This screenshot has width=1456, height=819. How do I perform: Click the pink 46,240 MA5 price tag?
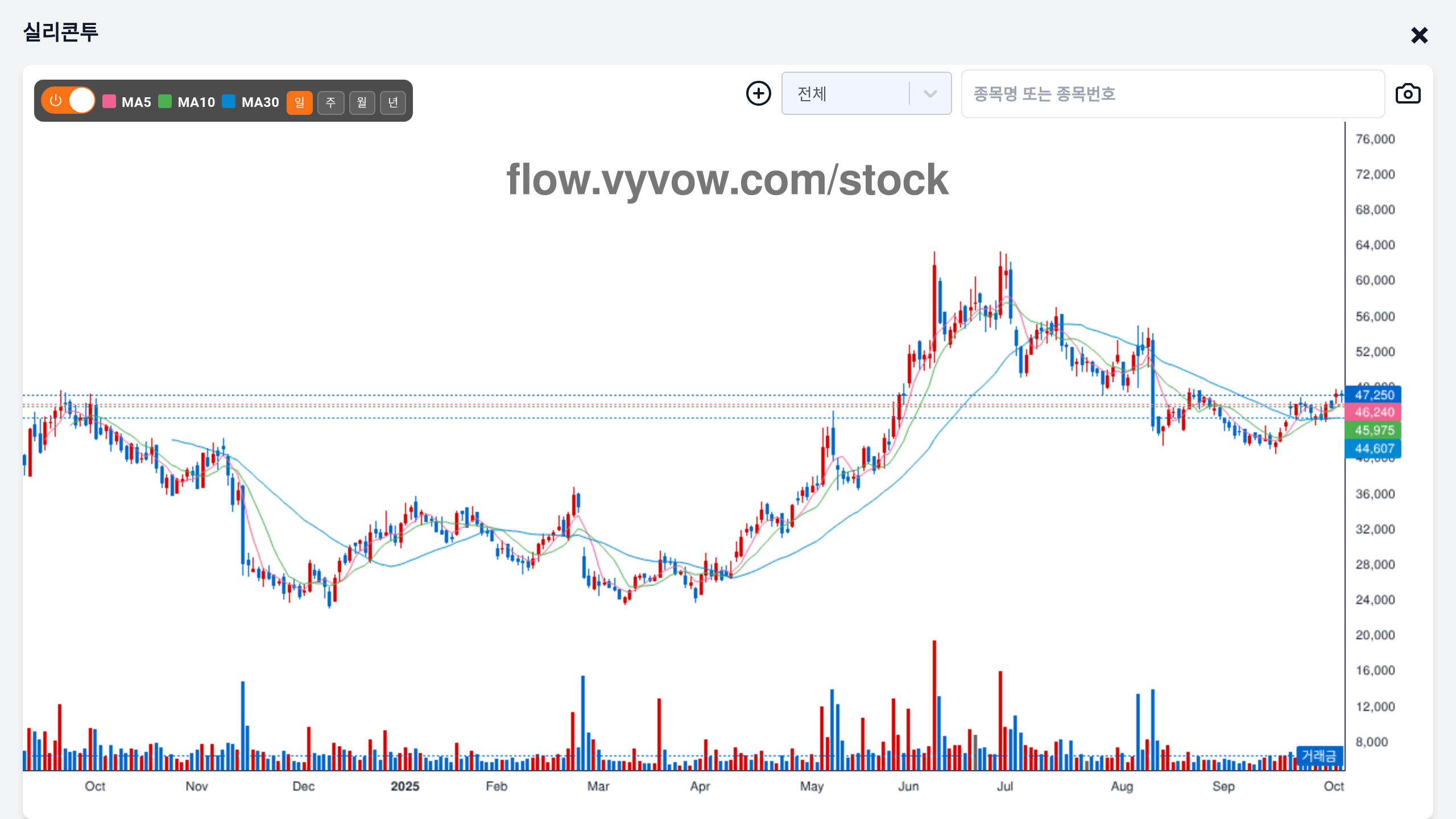[x=1374, y=412]
